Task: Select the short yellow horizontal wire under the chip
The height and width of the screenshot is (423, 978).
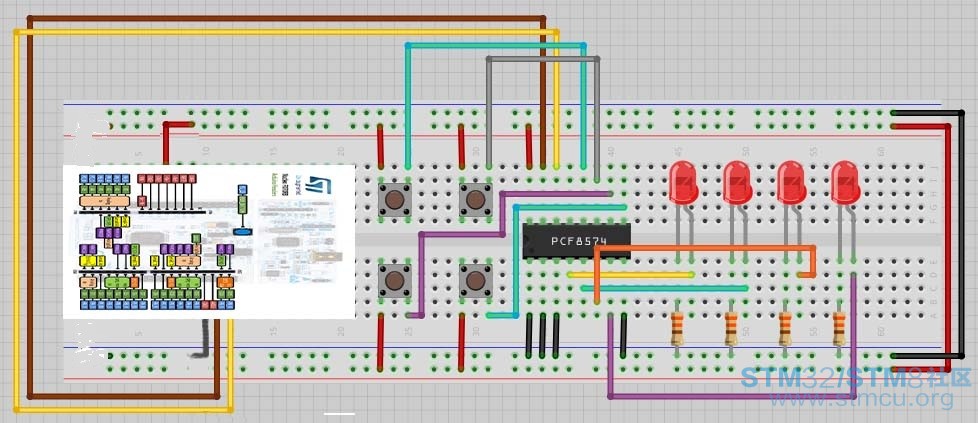Action: [x=631, y=275]
